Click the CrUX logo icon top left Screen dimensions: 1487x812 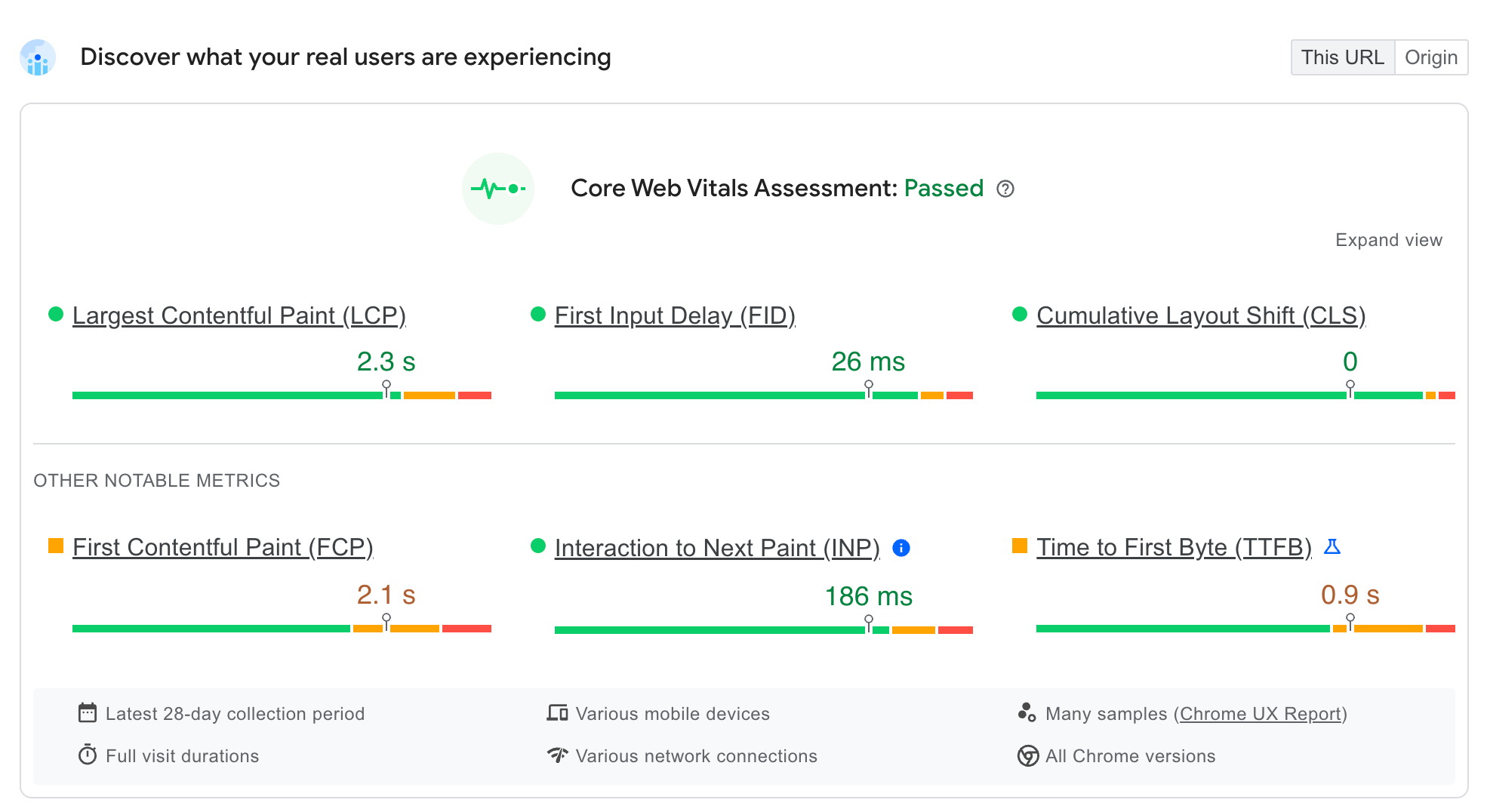coord(37,57)
